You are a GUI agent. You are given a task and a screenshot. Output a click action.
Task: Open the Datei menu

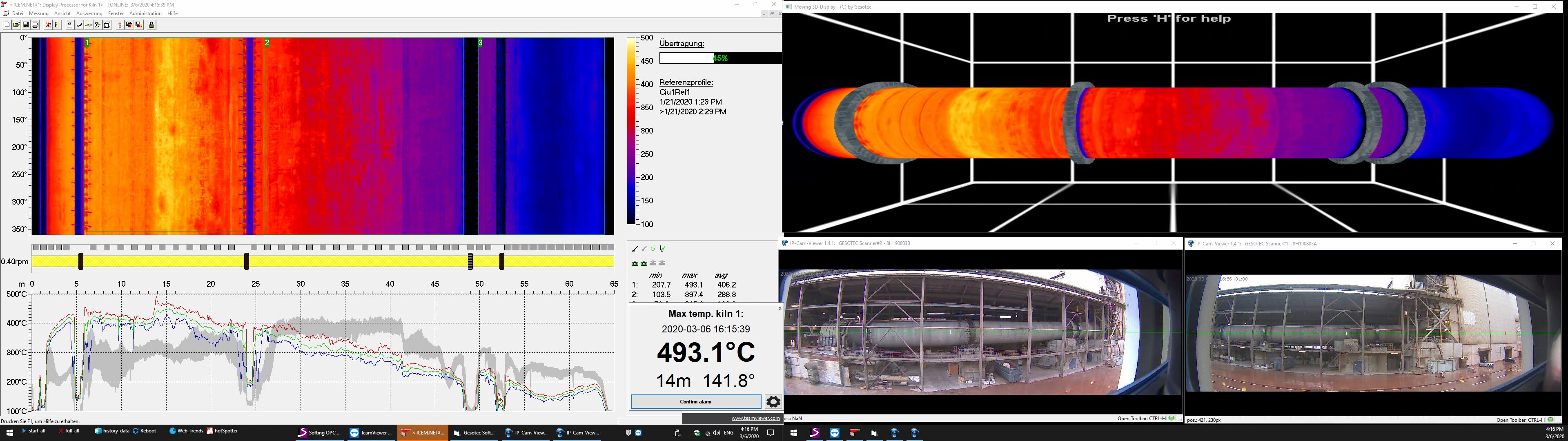pos(17,13)
